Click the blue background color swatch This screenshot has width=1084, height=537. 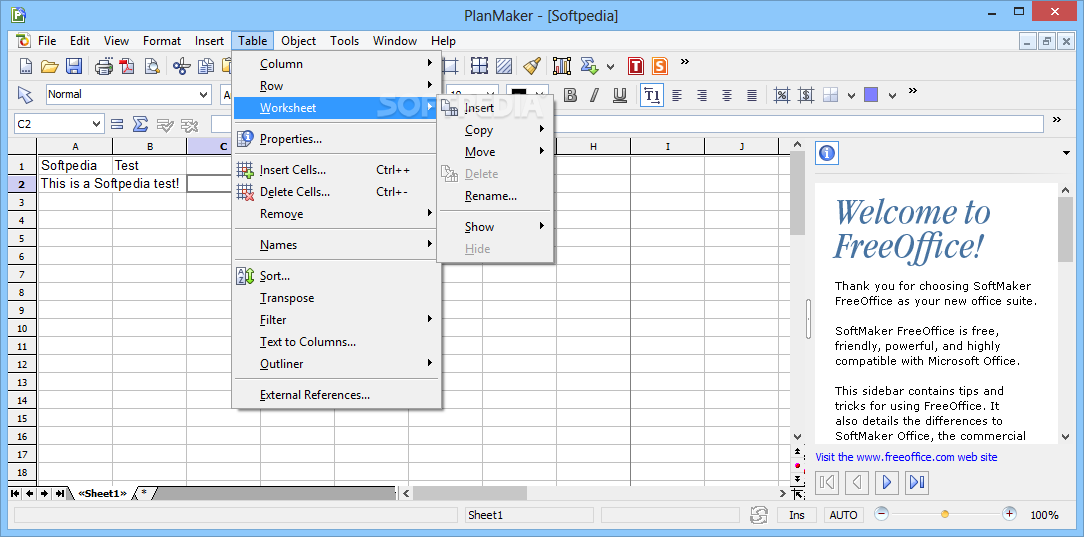pos(871,95)
